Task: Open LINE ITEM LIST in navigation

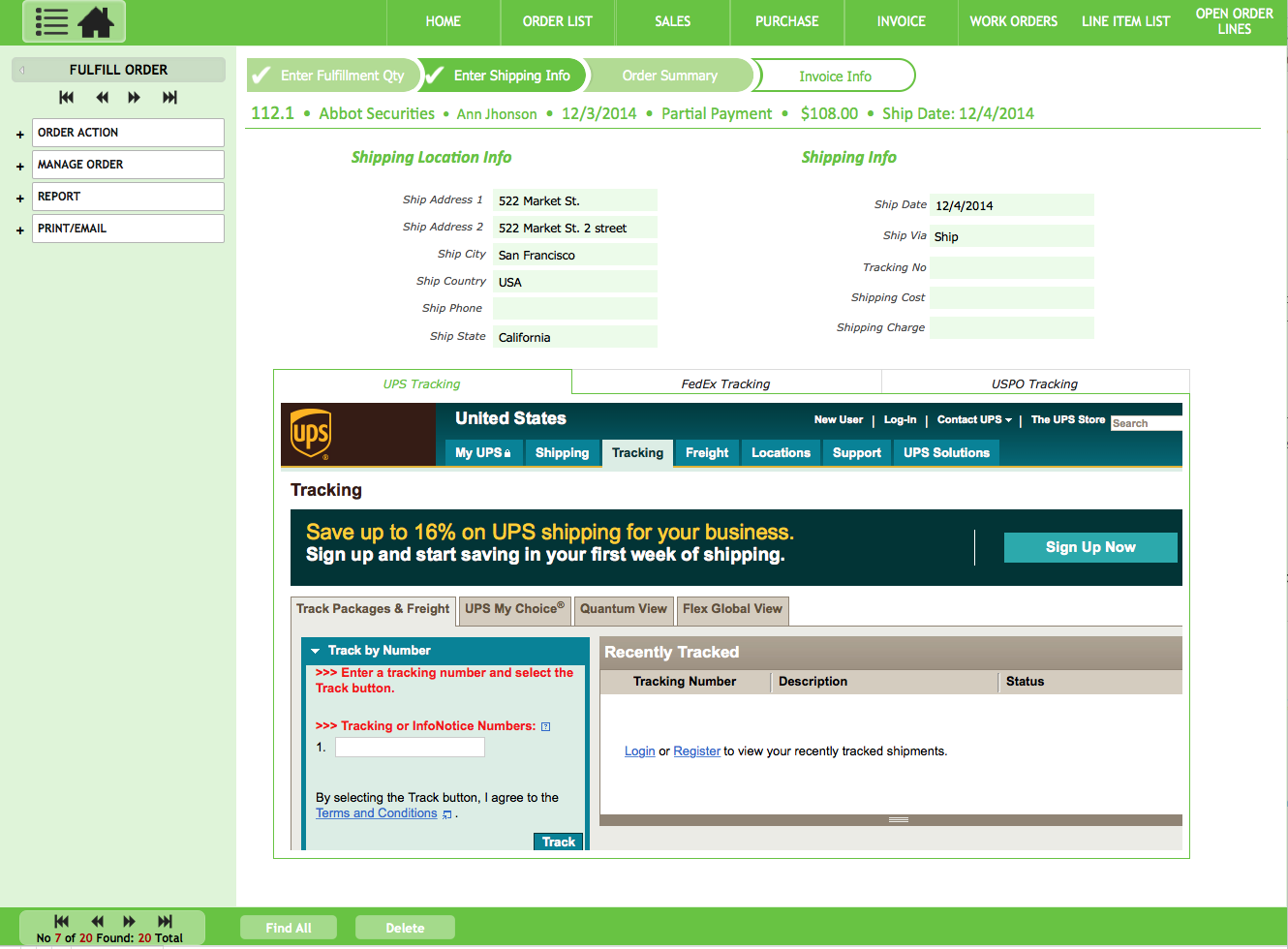Action: [x=1125, y=21]
